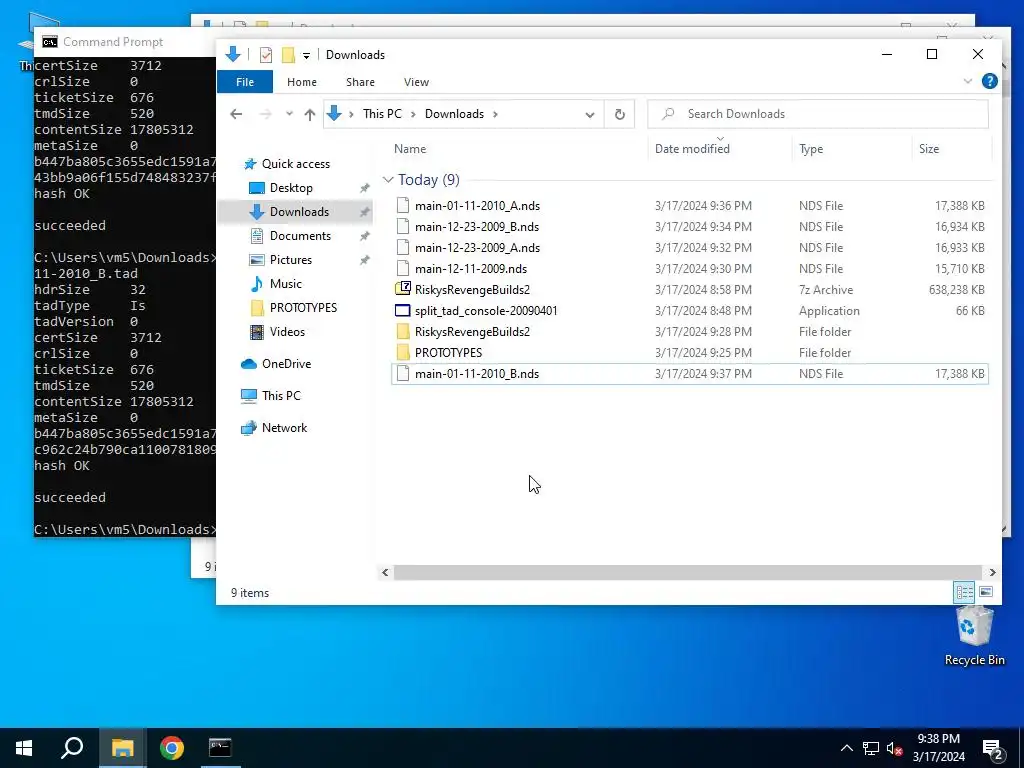The height and width of the screenshot is (768, 1024).
Task: Click the Search Downloads field
Action: point(818,114)
